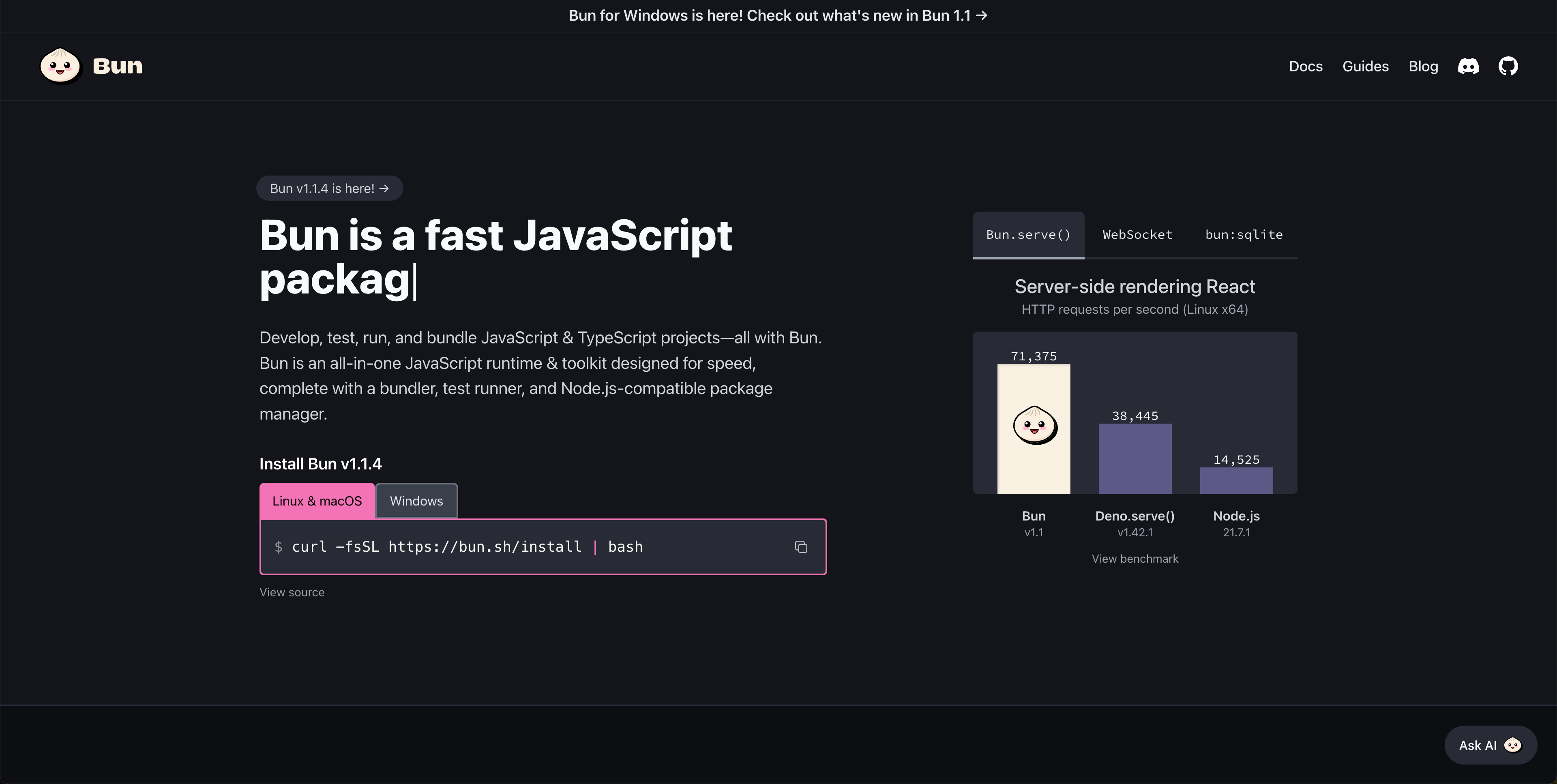
Task: Click the Bun wordmark in header
Action: tap(117, 66)
